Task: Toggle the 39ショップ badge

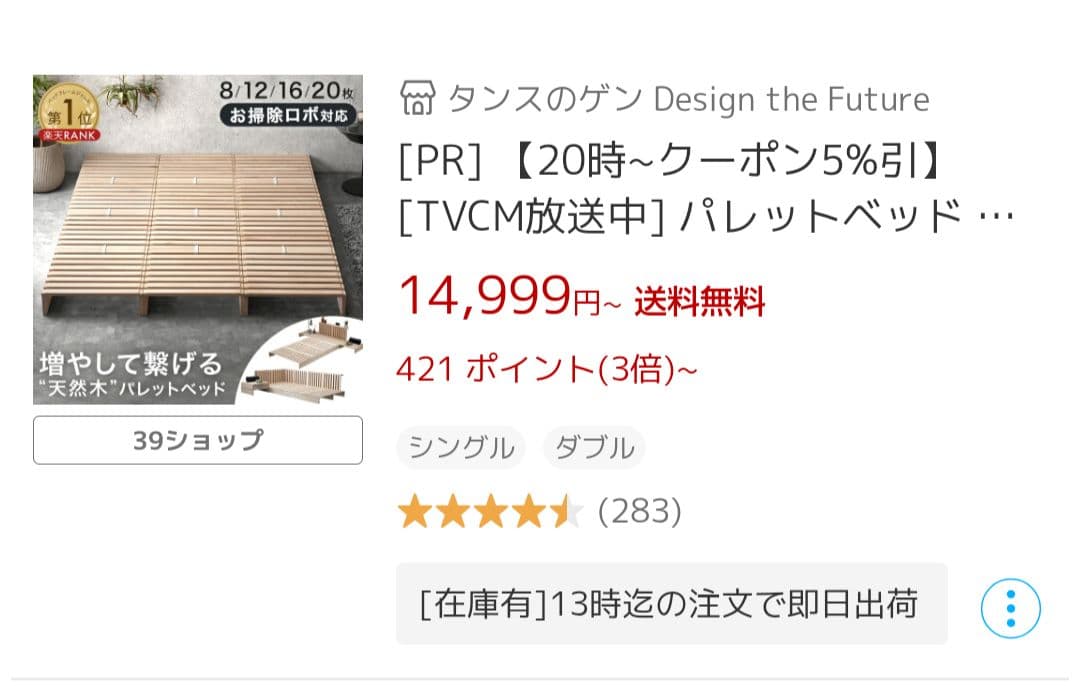Action: point(197,439)
